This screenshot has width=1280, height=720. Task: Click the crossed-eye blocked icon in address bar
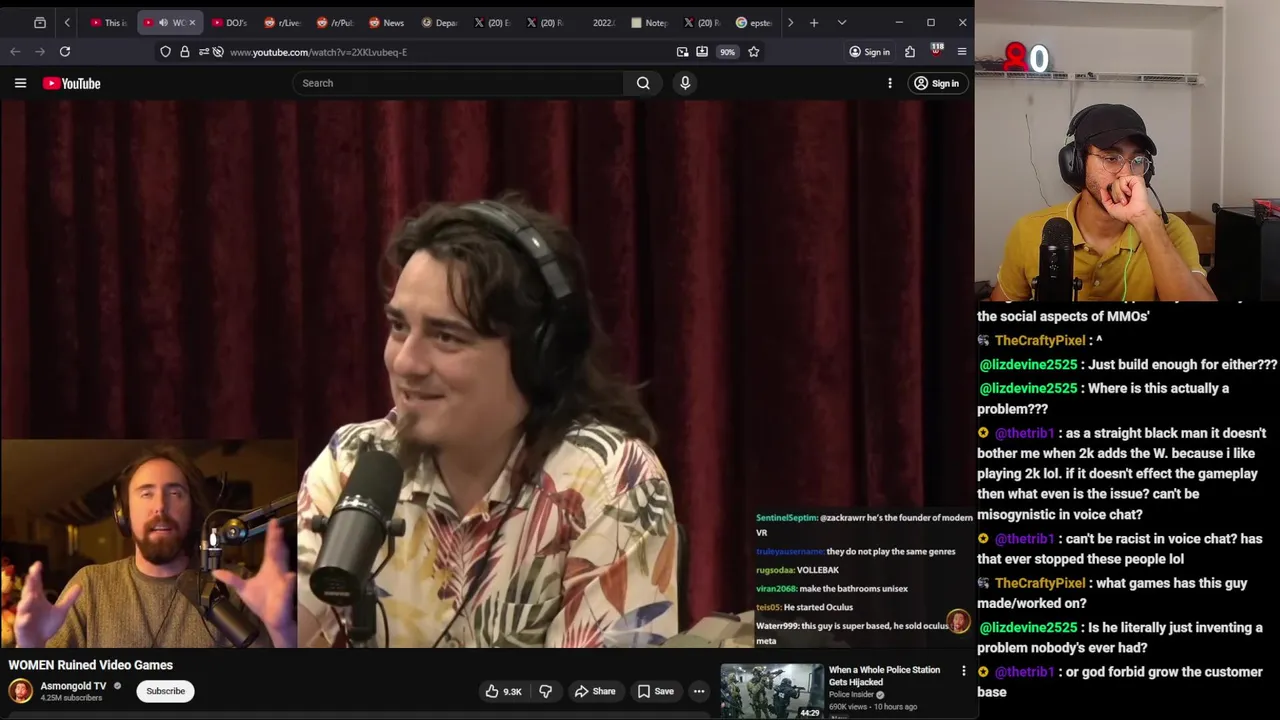point(218,52)
